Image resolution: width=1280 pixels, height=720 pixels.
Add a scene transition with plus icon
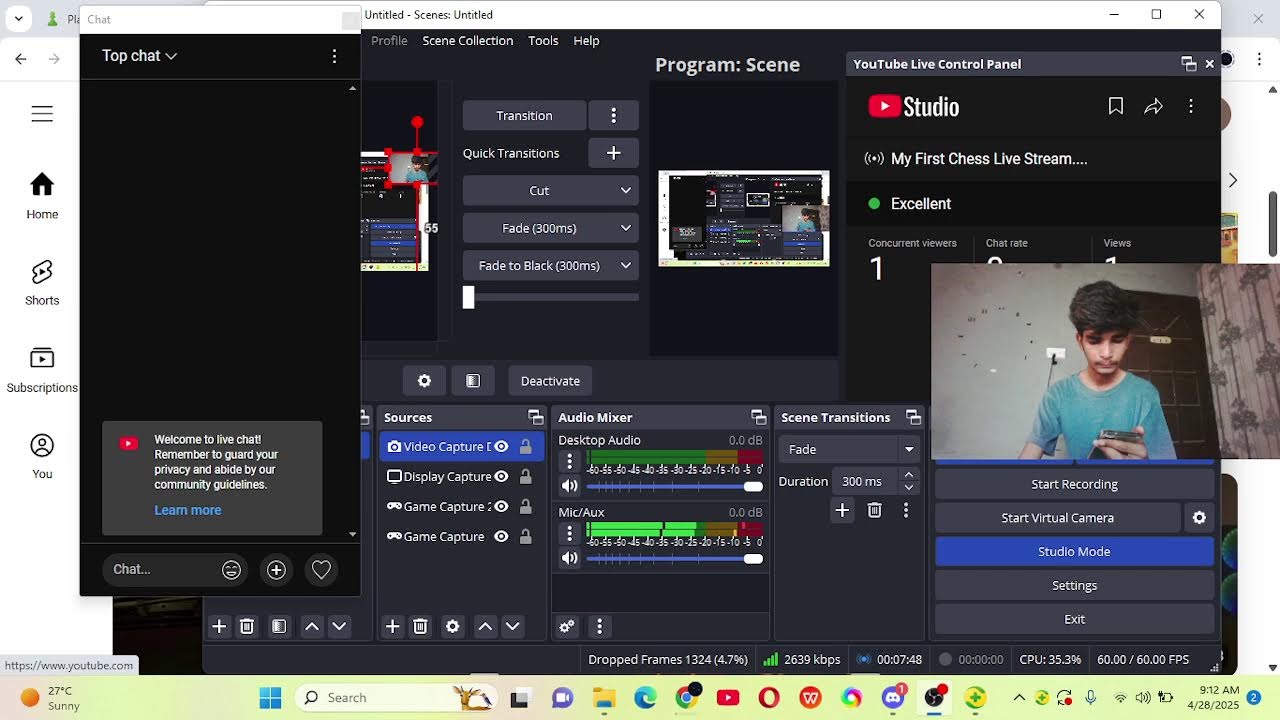pyautogui.click(x=842, y=510)
